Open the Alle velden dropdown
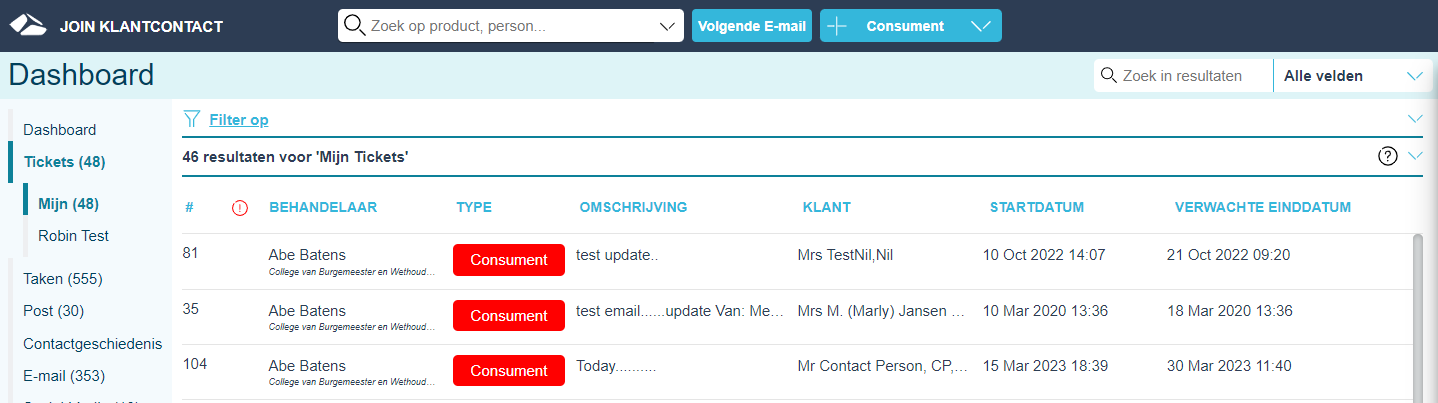Image resolution: width=1438 pixels, height=403 pixels. click(x=1352, y=76)
